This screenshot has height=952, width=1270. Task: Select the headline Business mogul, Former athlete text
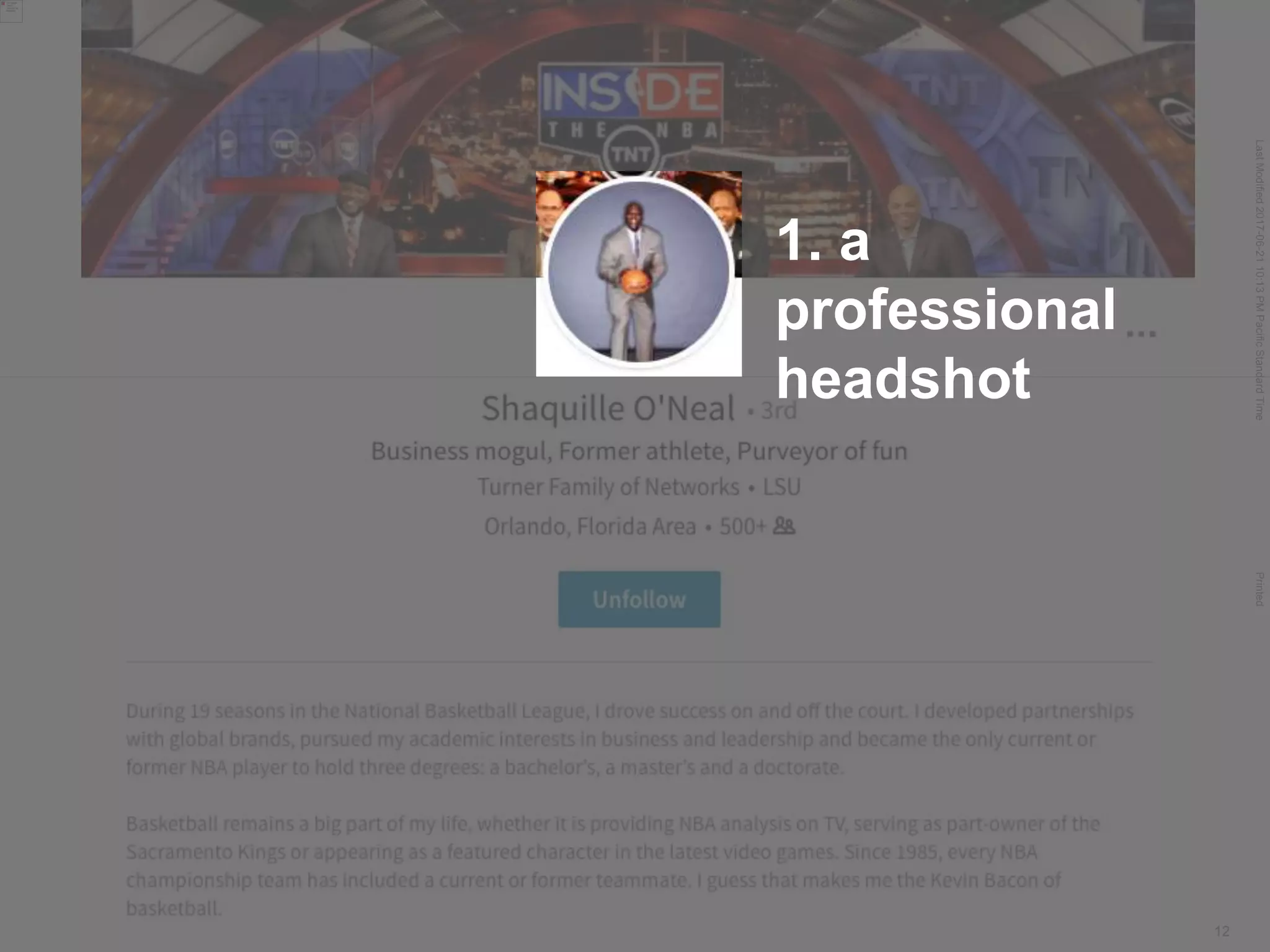click(x=639, y=451)
